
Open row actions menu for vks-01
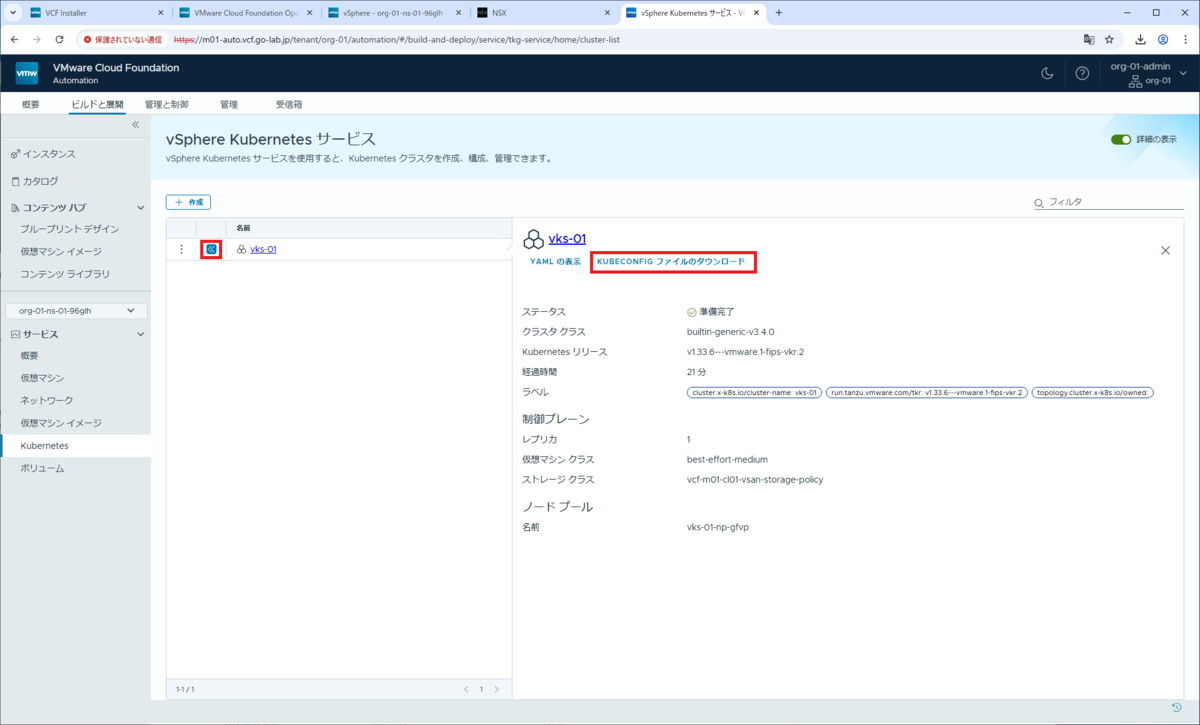pyautogui.click(x=181, y=249)
